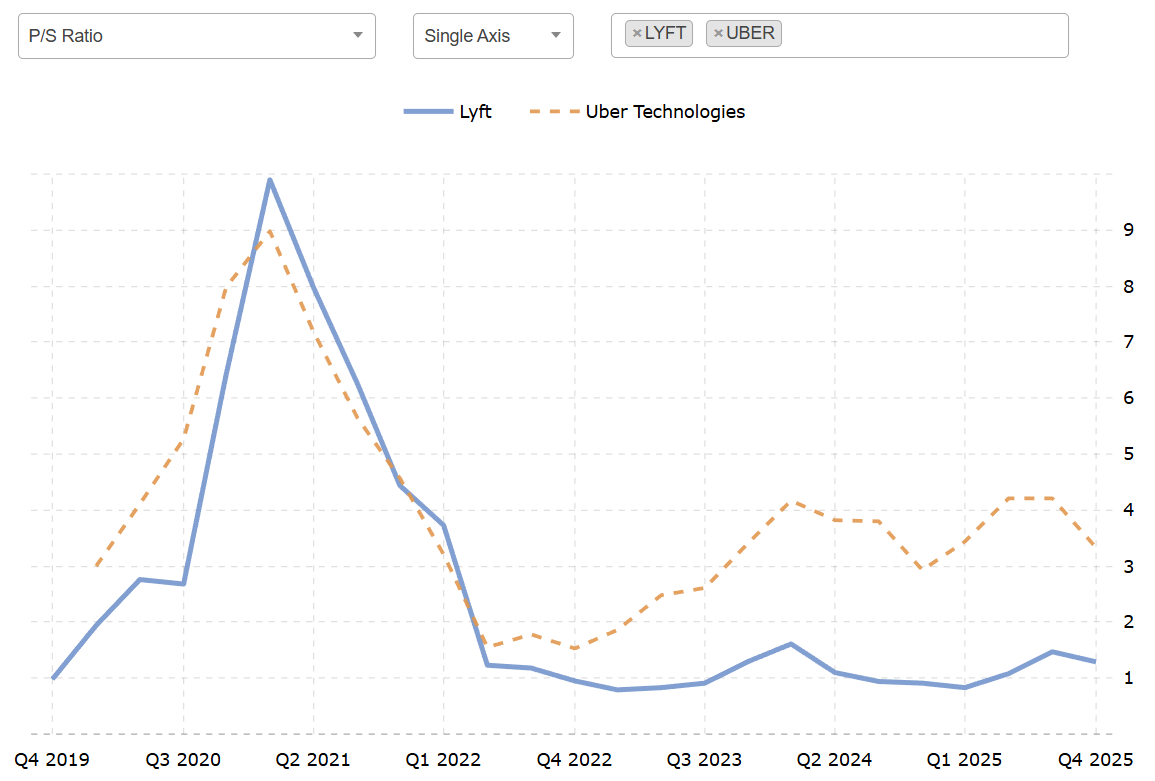Click the Q1 2022 axis label
1155x781 pixels.
tap(443, 760)
